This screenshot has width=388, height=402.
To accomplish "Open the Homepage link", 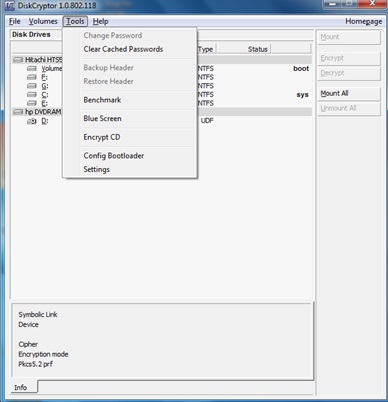I will coord(363,21).
